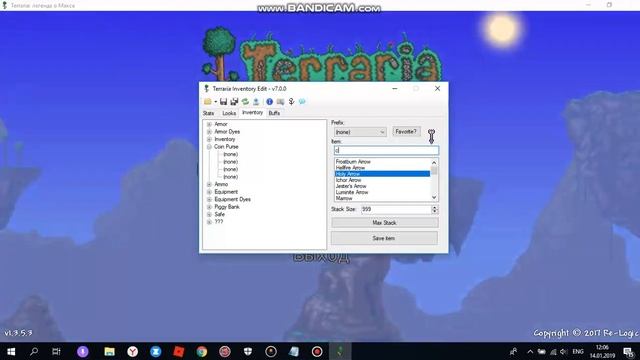Click the green reload arrows icon

(245, 101)
